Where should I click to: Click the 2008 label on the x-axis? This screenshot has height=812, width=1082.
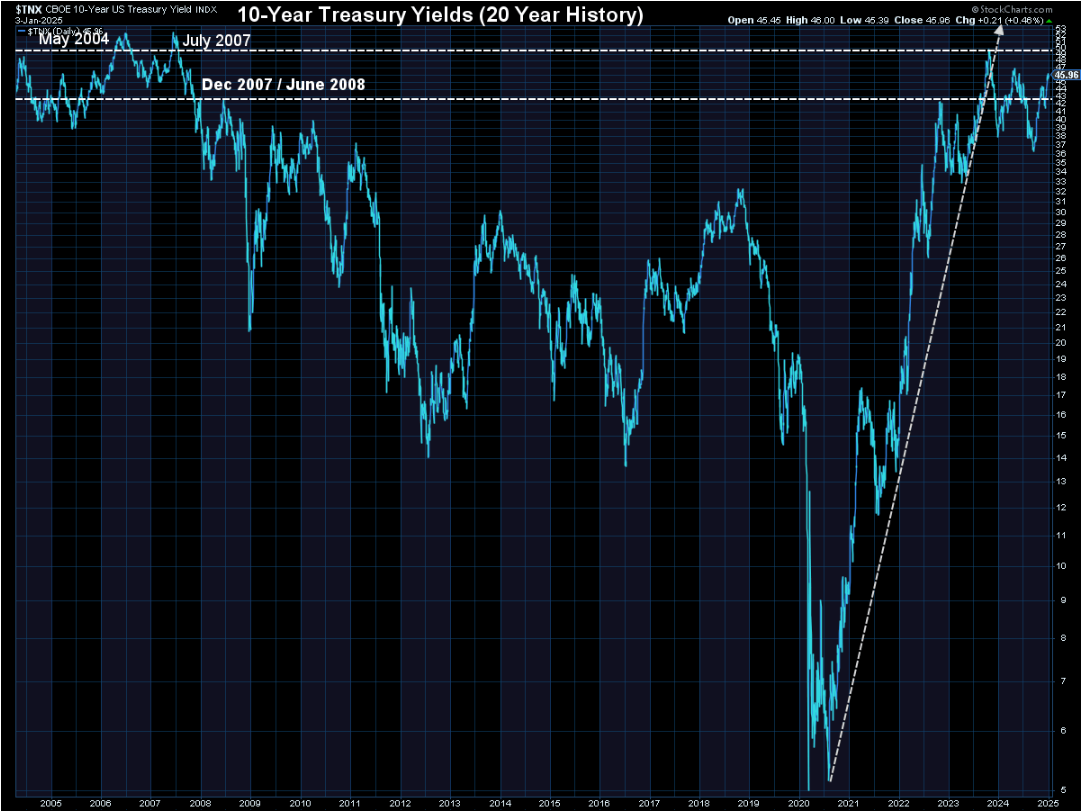tap(200, 803)
